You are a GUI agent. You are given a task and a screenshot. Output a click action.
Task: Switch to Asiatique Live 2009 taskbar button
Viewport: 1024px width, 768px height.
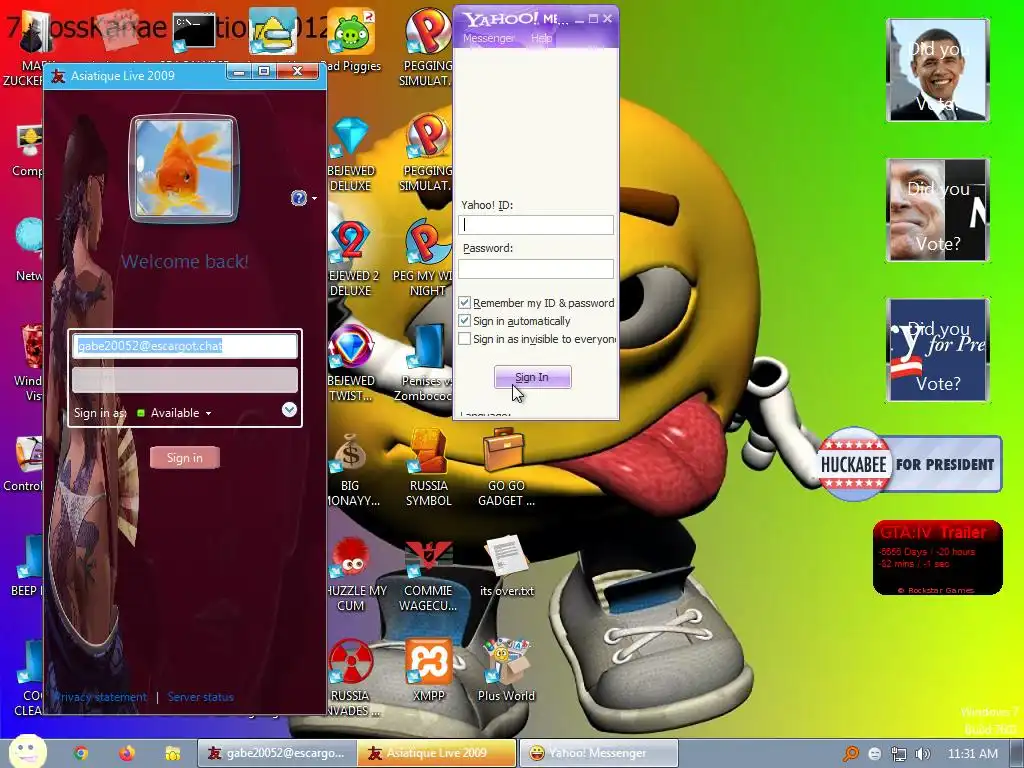[x=437, y=753]
